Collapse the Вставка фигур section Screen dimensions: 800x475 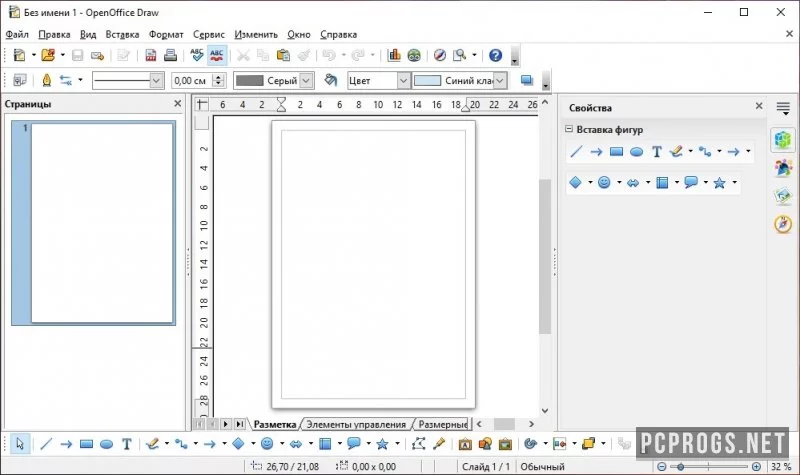coord(569,129)
